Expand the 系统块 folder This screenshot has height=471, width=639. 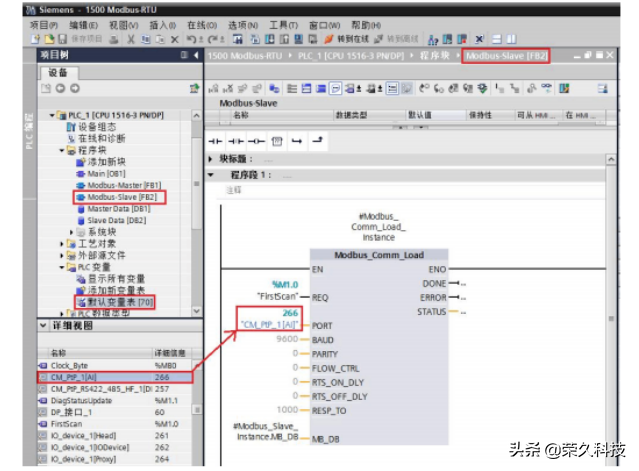pyautogui.click(x=72, y=232)
